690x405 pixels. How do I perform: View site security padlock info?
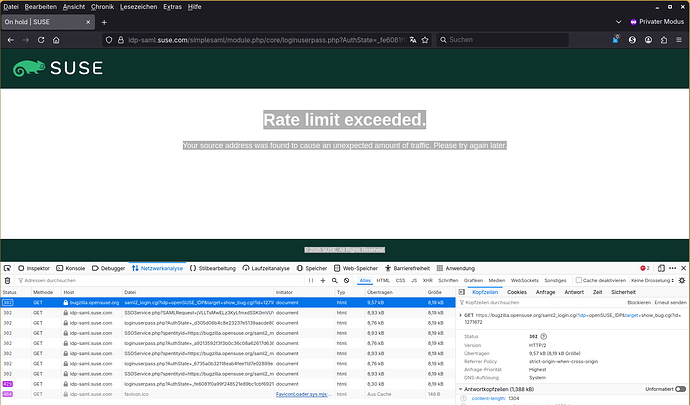(x=121, y=40)
